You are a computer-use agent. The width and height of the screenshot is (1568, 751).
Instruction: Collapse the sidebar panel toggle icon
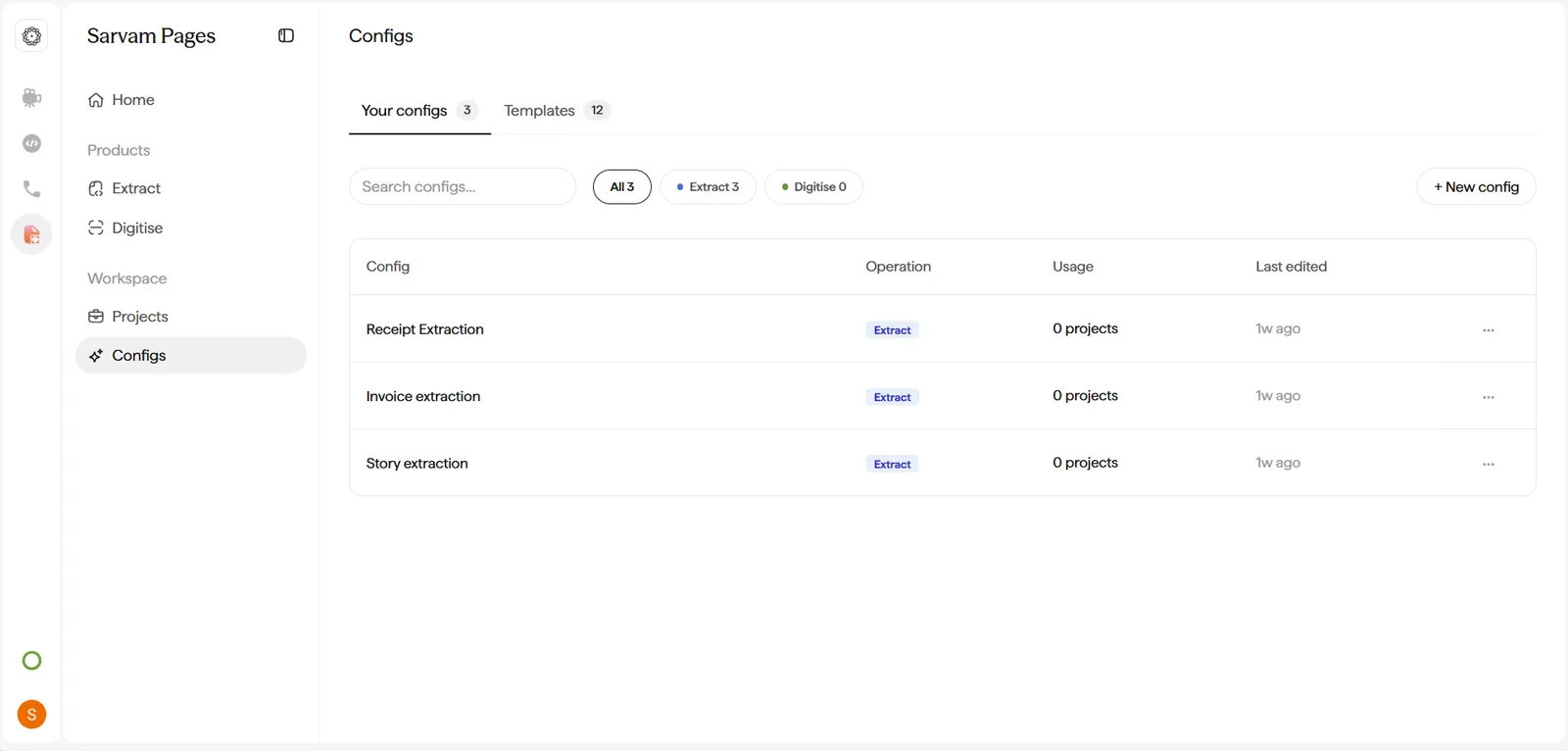point(286,35)
